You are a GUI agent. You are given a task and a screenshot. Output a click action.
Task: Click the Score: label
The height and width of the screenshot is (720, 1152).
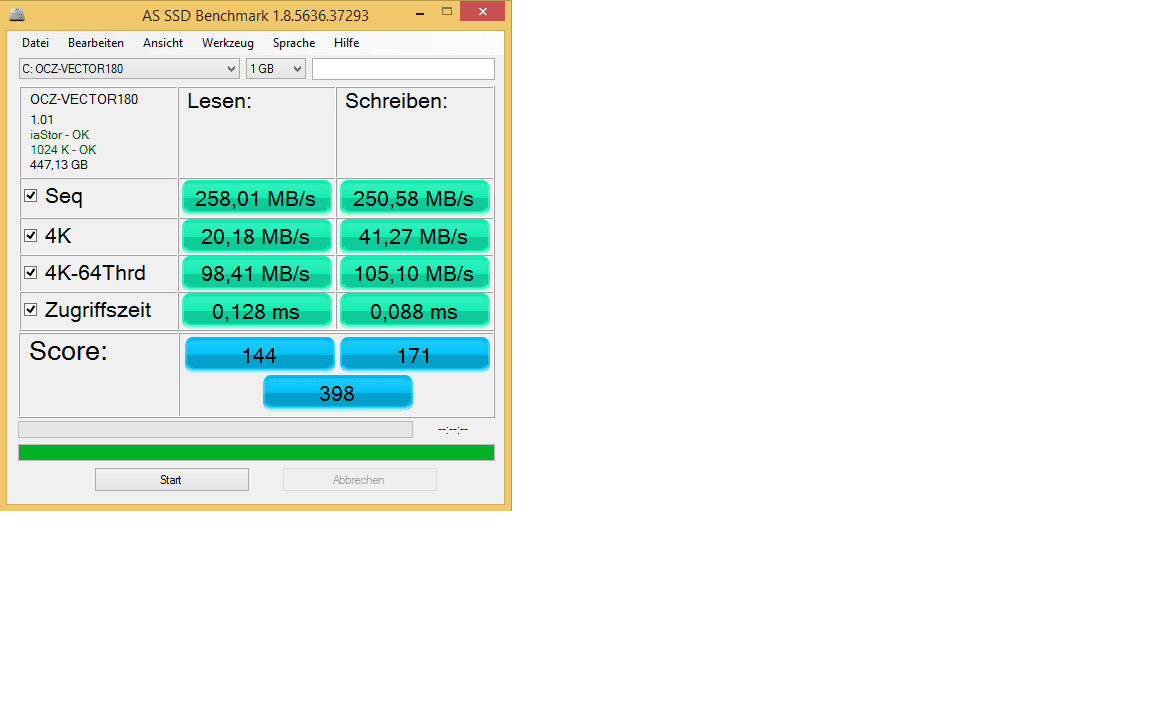[x=68, y=351]
